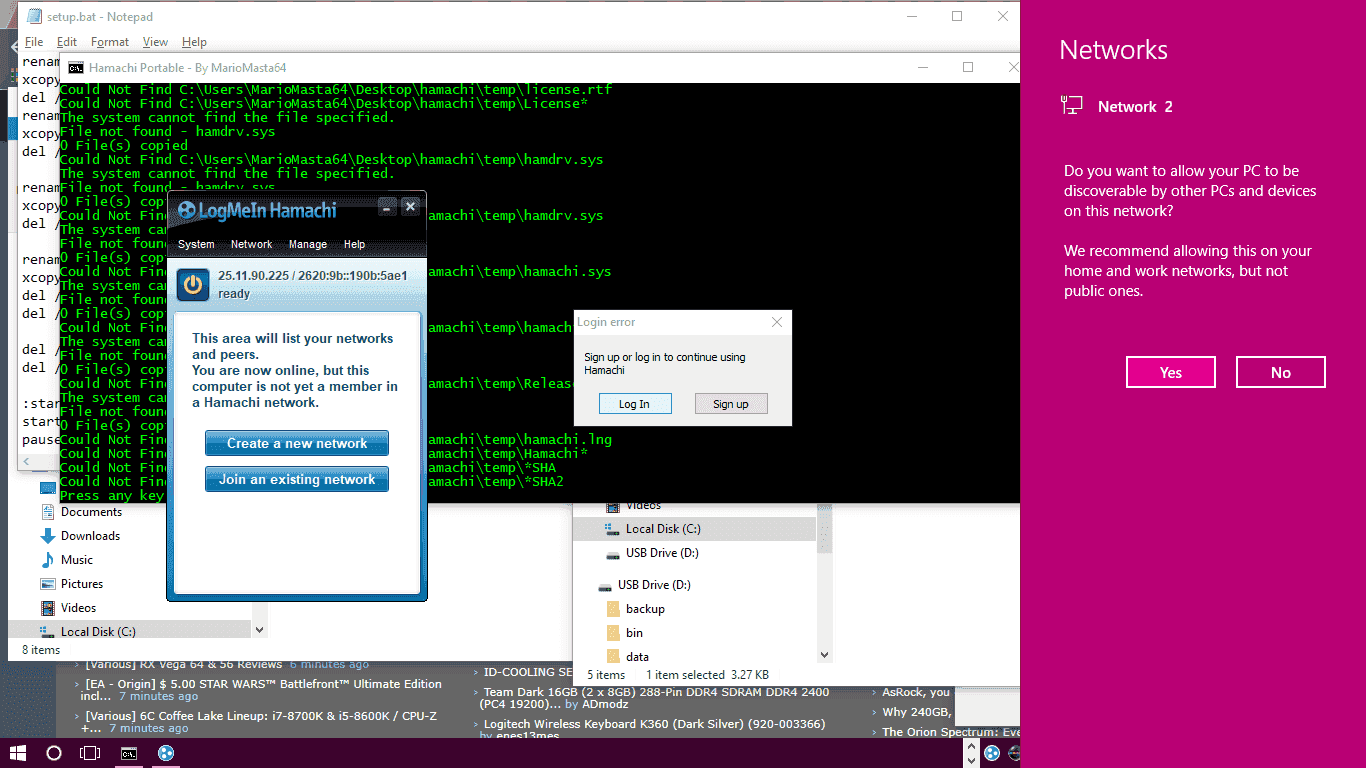
Task: Choose No for network discoverability
Action: tap(1281, 372)
